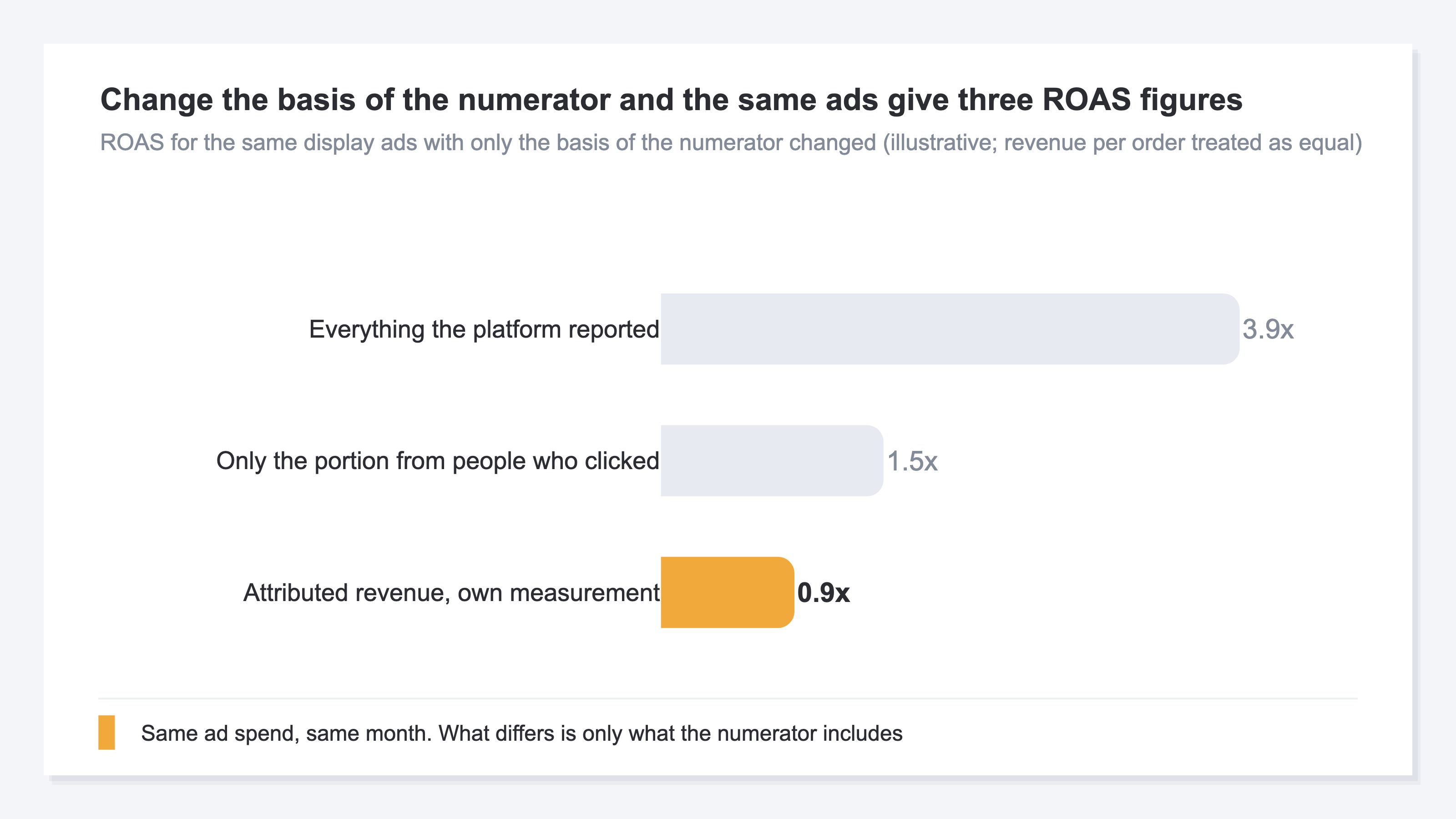The height and width of the screenshot is (819, 1456).
Task: Click 'illustrative' in the subtitle
Action: coord(943,142)
